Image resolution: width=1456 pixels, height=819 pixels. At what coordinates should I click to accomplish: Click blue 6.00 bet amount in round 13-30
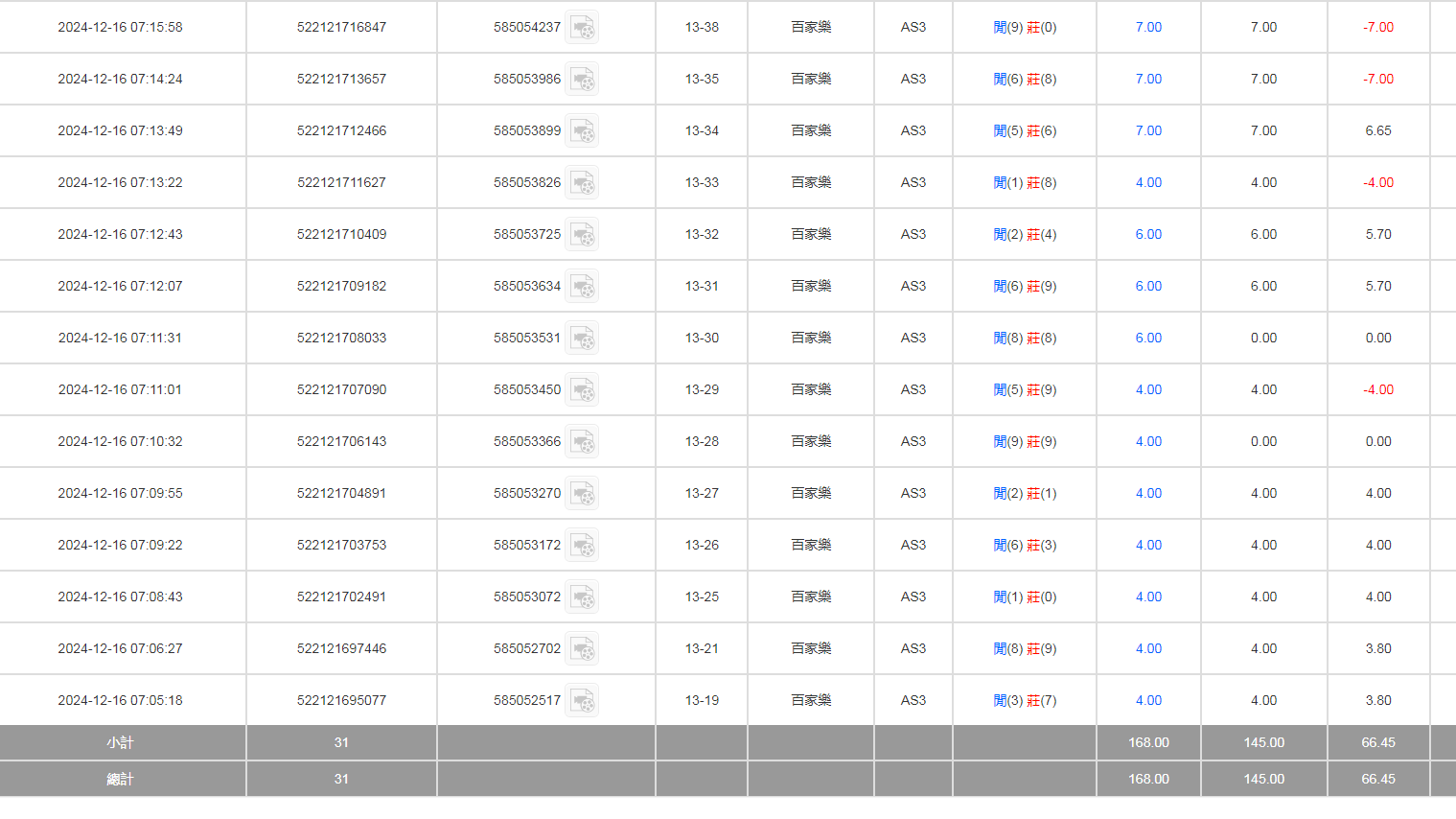coord(1148,339)
